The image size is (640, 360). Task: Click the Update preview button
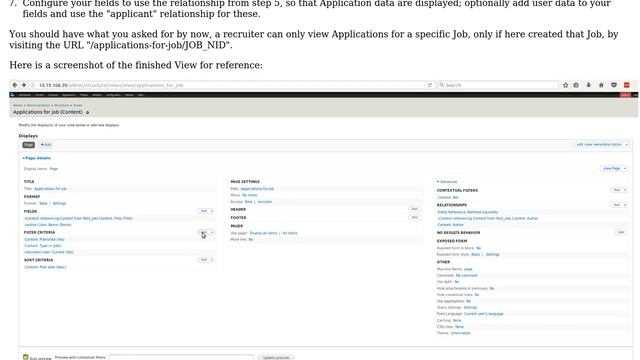tap(276, 358)
